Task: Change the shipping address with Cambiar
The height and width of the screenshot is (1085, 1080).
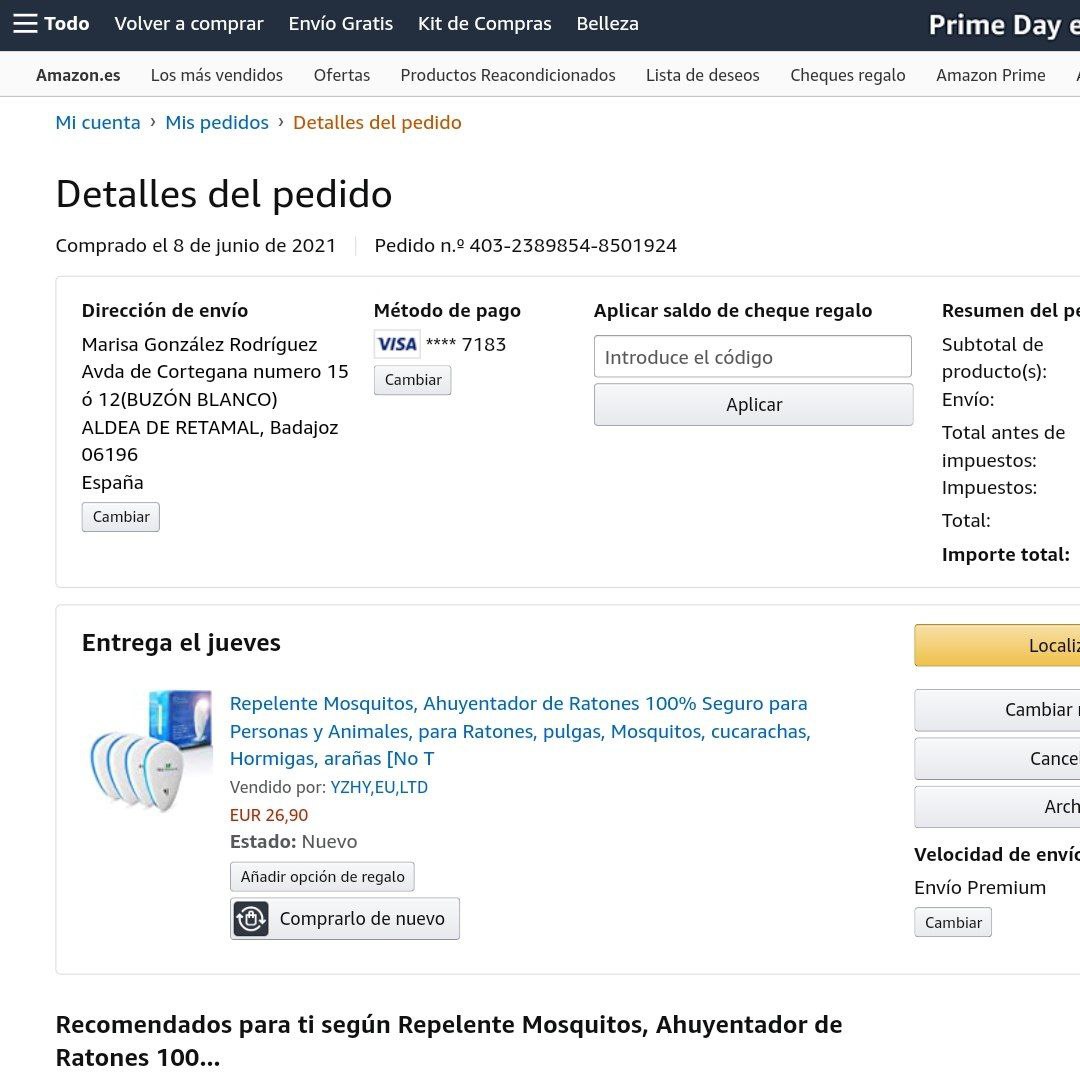Action: tap(120, 517)
